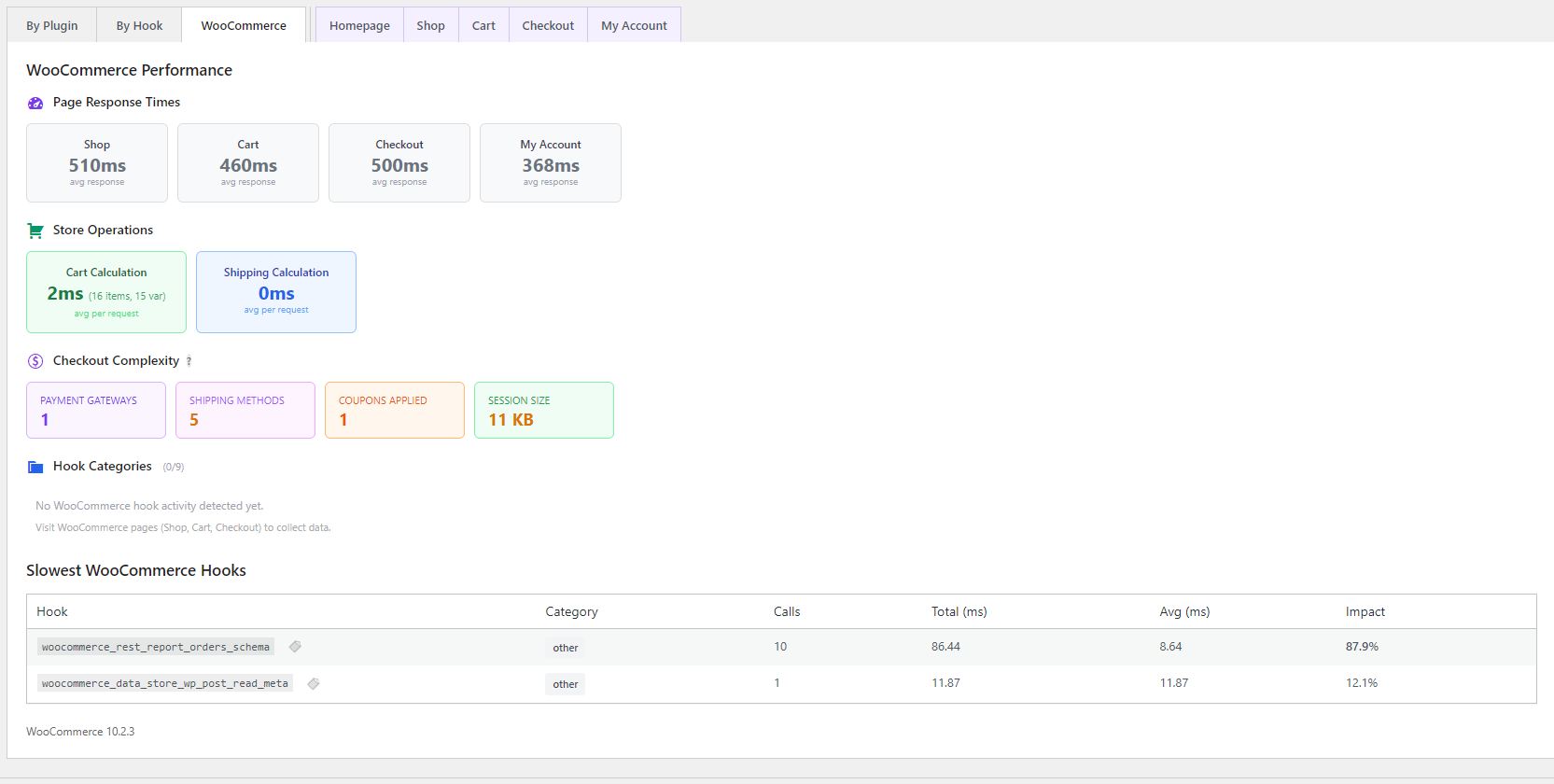Switch to the By Plugin tab
Image resolution: width=1554 pixels, height=784 pixels.
click(52, 25)
